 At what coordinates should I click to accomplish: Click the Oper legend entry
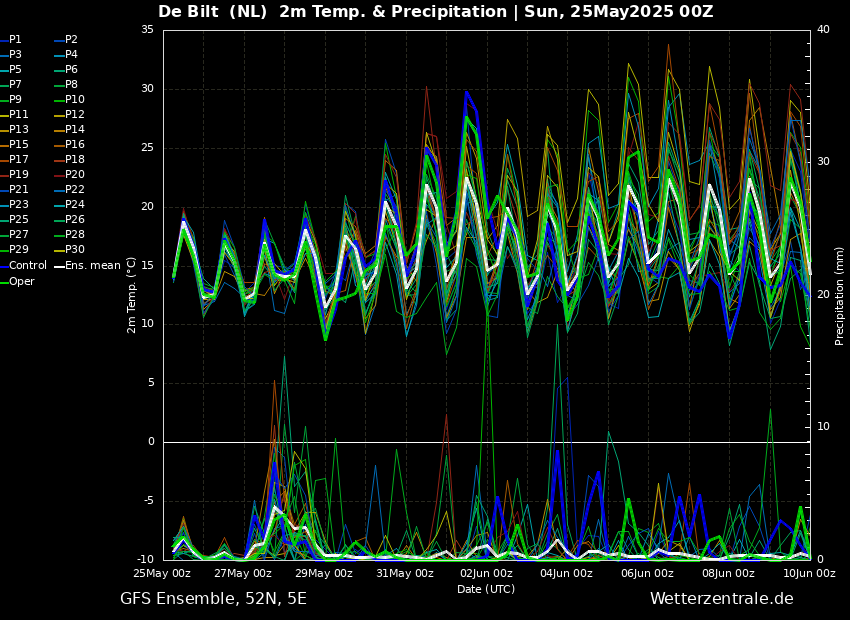click(x=18, y=281)
